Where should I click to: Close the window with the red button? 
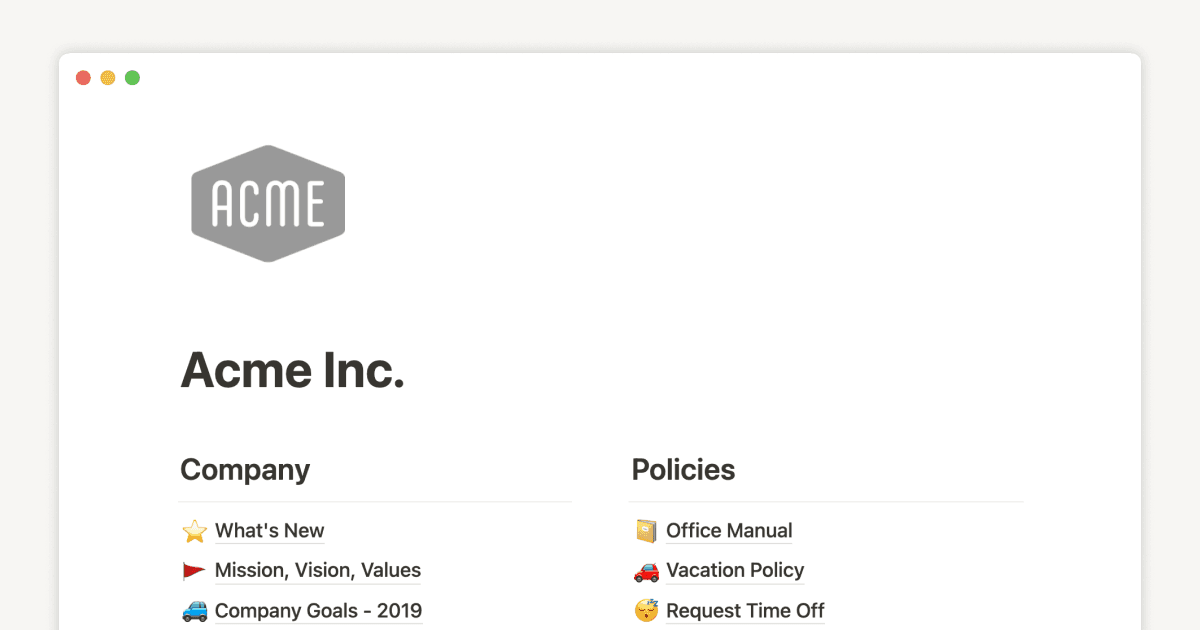[83, 78]
